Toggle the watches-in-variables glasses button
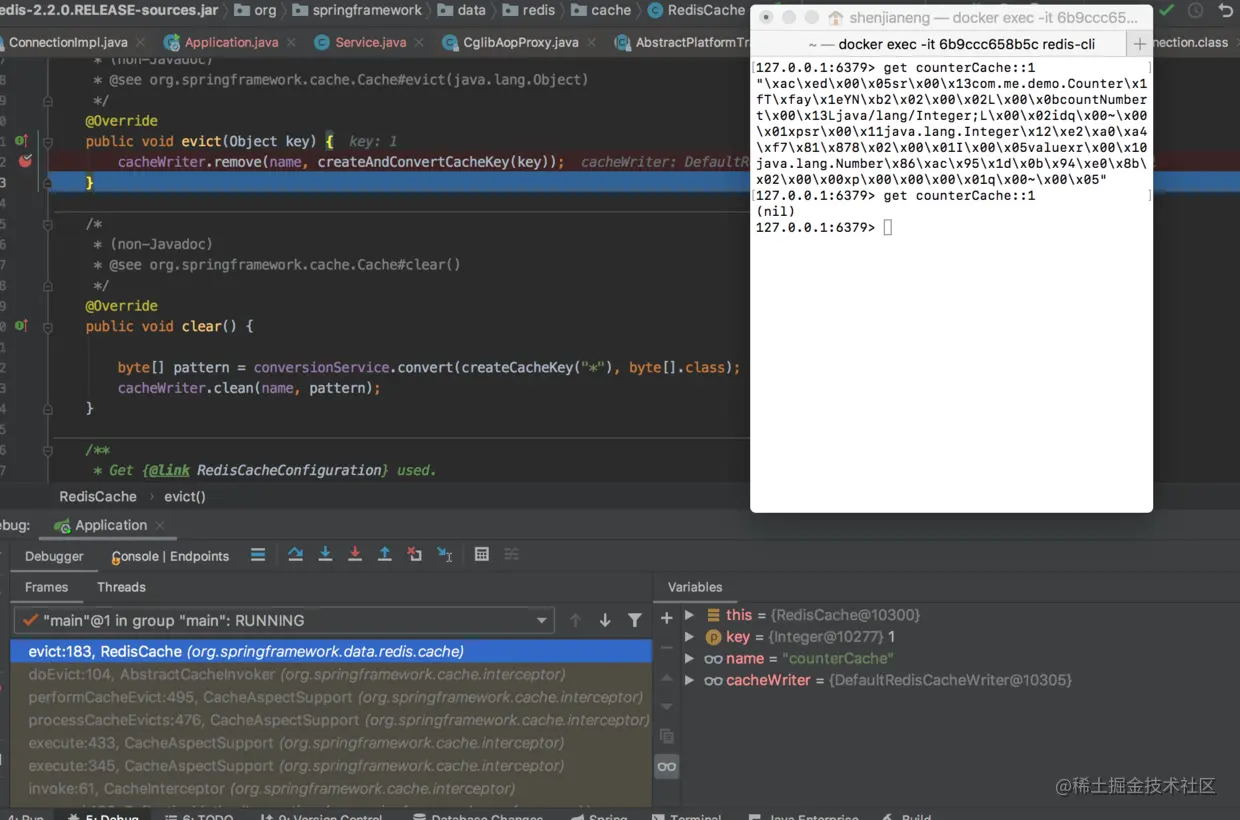The width and height of the screenshot is (1240, 820). click(667, 767)
